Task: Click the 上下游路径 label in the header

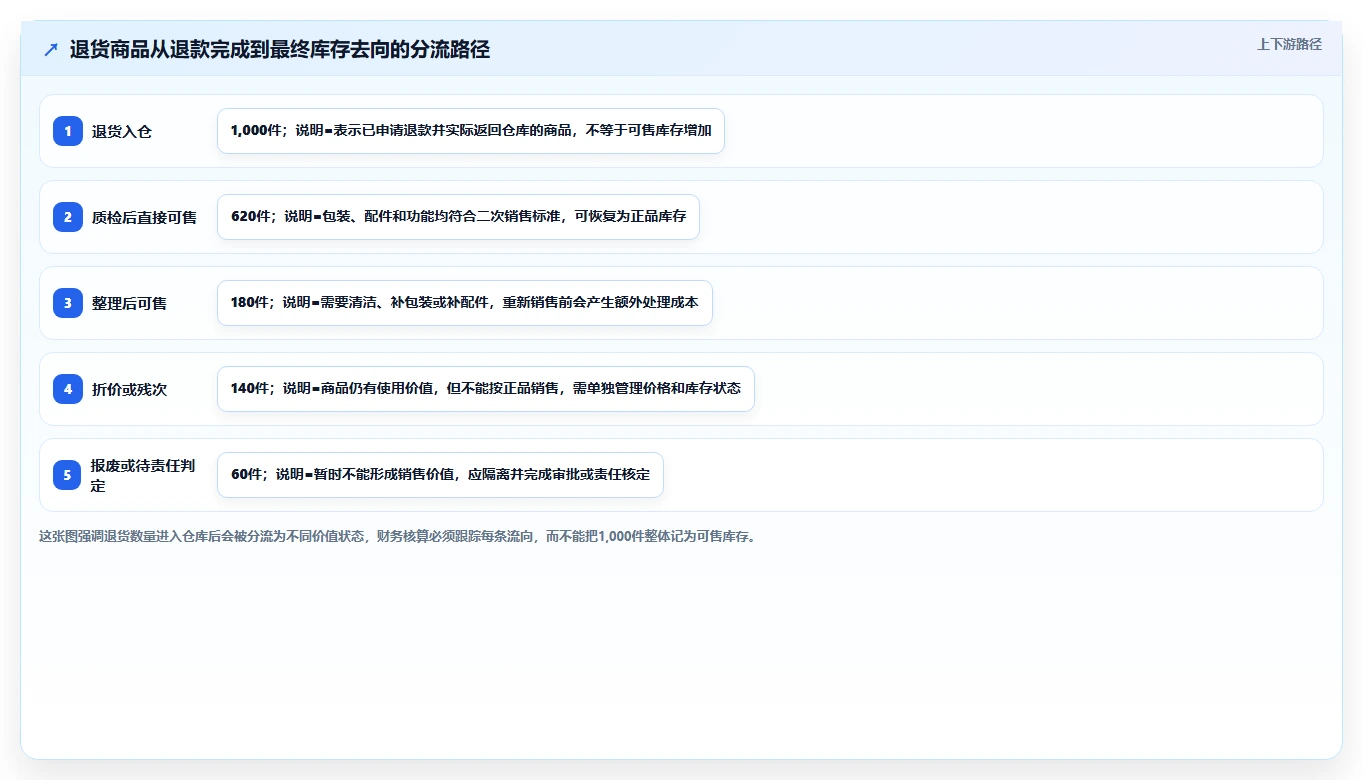Action: pyautogui.click(x=1289, y=44)
